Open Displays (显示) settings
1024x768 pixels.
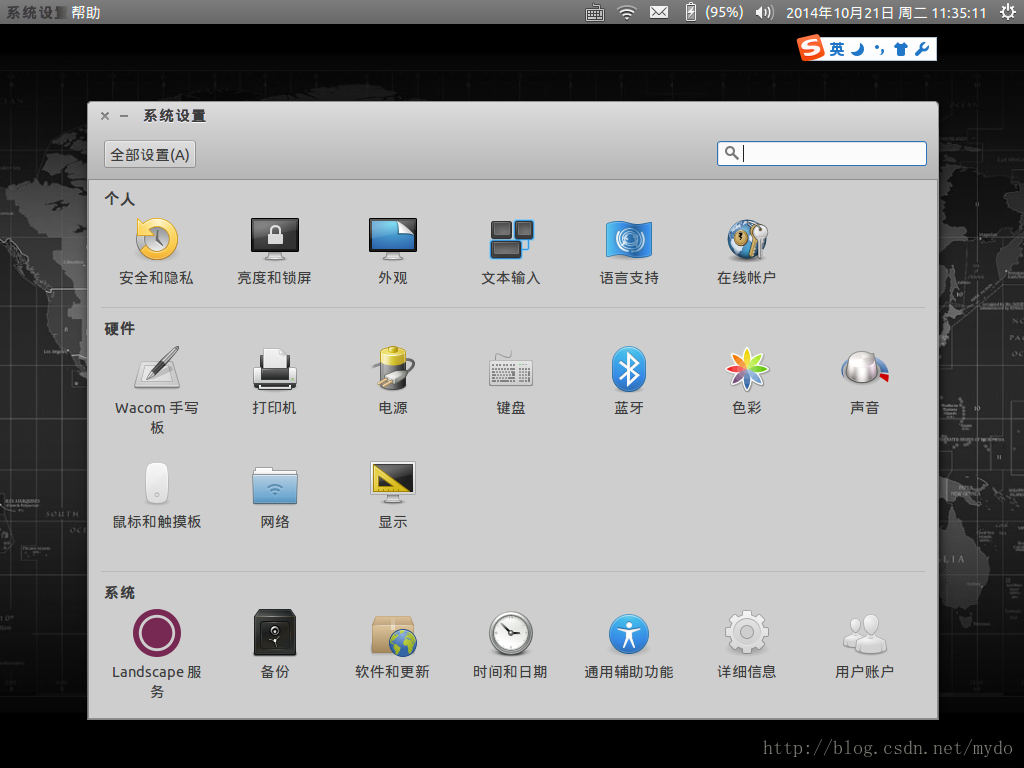point(392,496)
